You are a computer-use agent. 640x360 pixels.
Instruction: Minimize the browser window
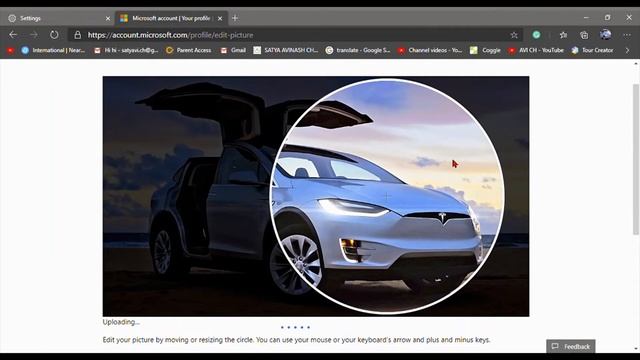click(586, 18)
